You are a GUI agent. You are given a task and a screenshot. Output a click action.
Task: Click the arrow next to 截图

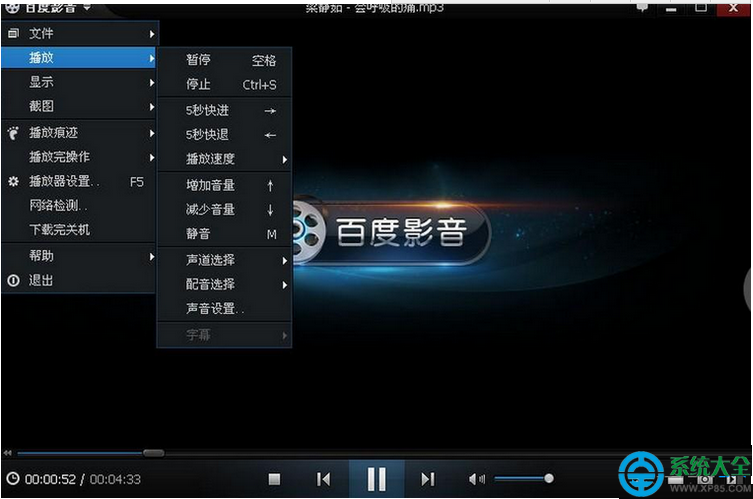pos(152,107)
